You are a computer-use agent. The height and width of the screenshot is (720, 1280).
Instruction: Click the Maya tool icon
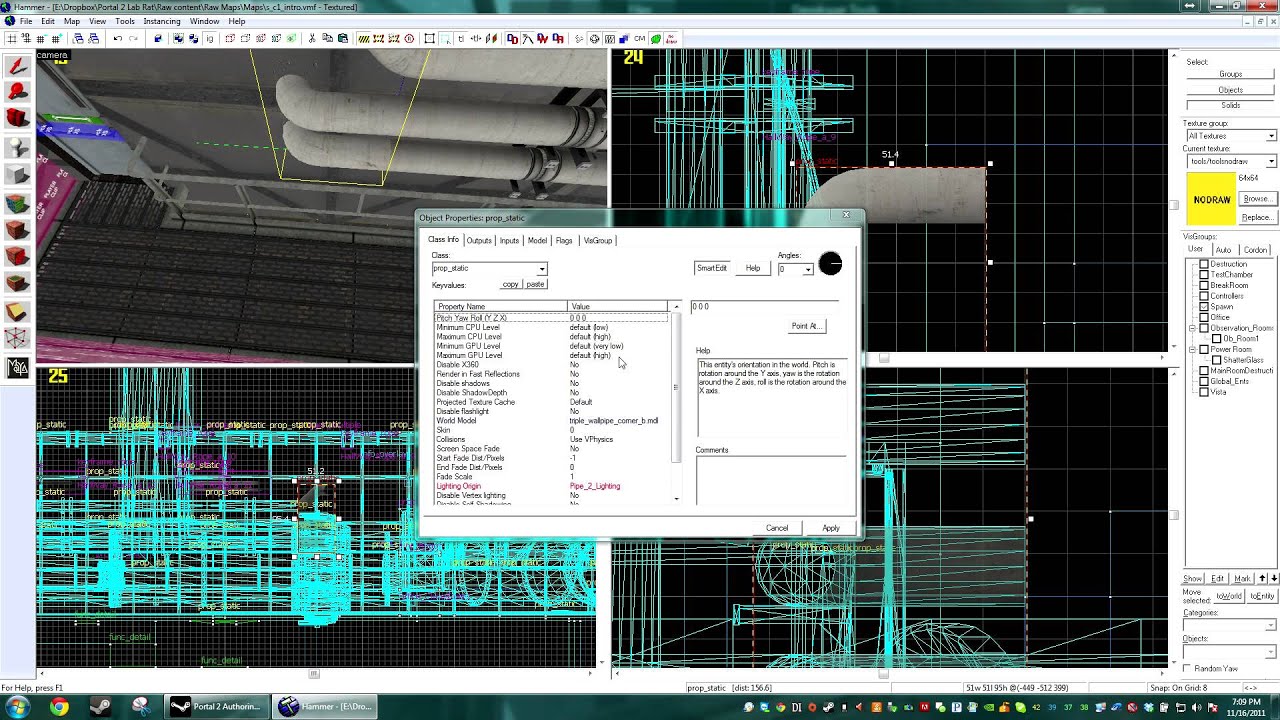[x=17, y=367]
